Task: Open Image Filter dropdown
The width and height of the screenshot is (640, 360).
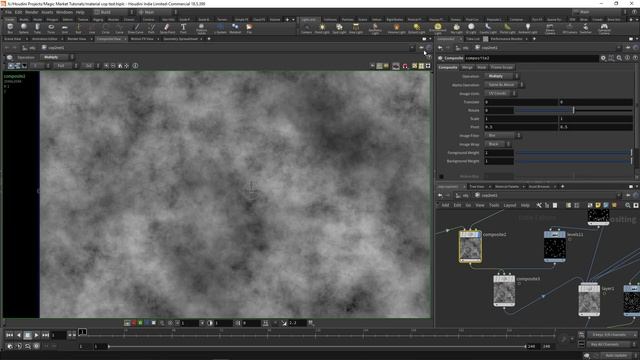Action: click(502, 136)
